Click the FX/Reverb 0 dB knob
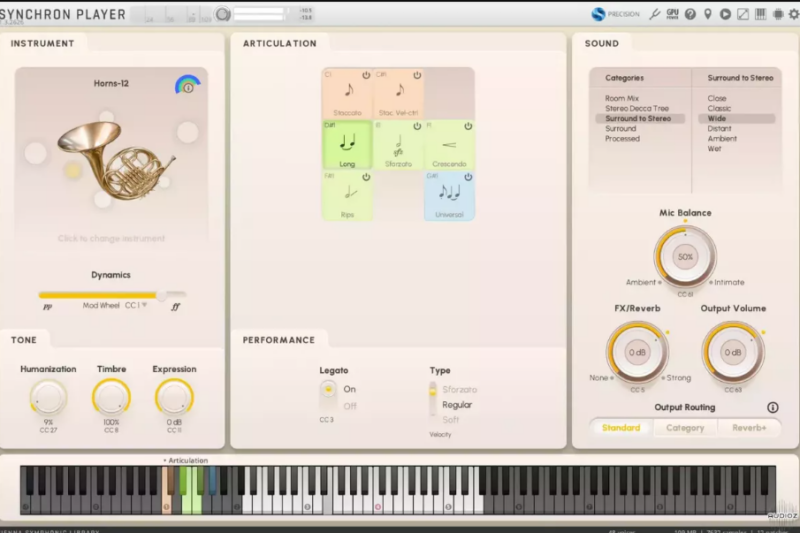 (x=637, y=352)
